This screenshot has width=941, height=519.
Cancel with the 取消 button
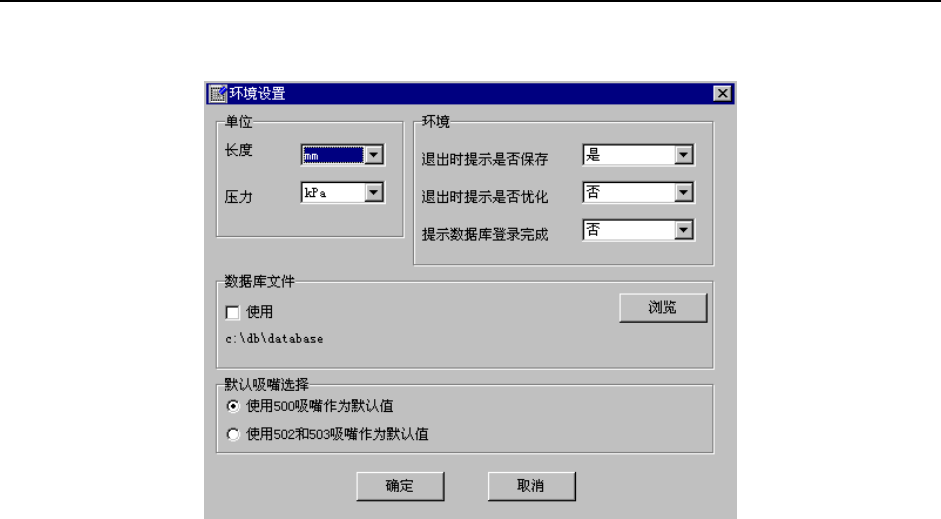coord(532,486)
